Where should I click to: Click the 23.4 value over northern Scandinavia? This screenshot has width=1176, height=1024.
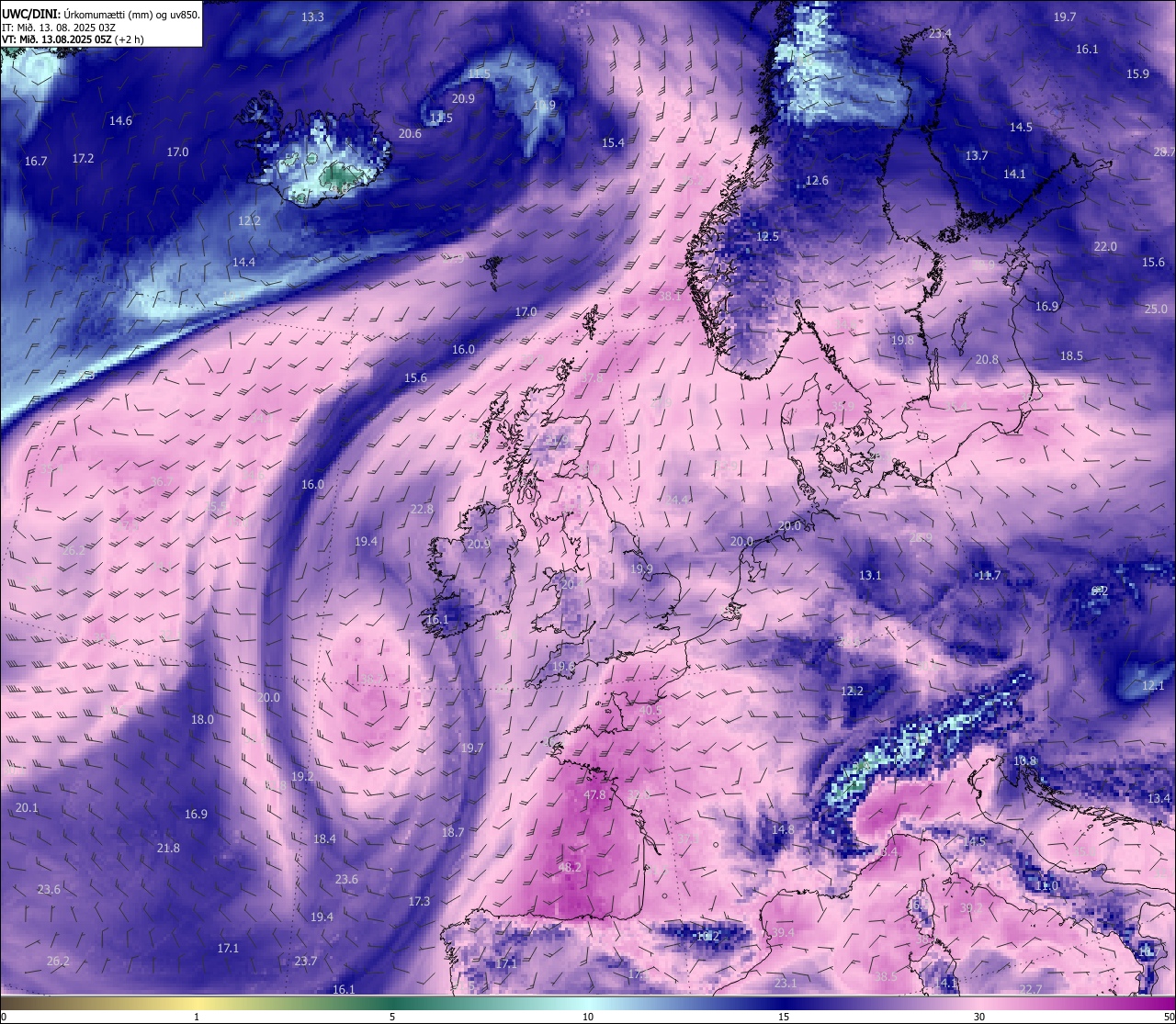[x=940, y=34]
